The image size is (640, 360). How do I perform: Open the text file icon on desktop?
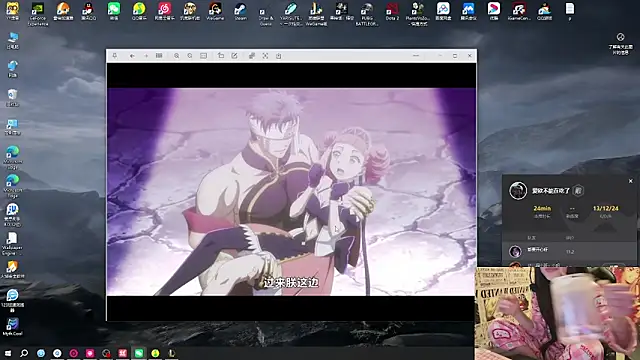[570, 11]
